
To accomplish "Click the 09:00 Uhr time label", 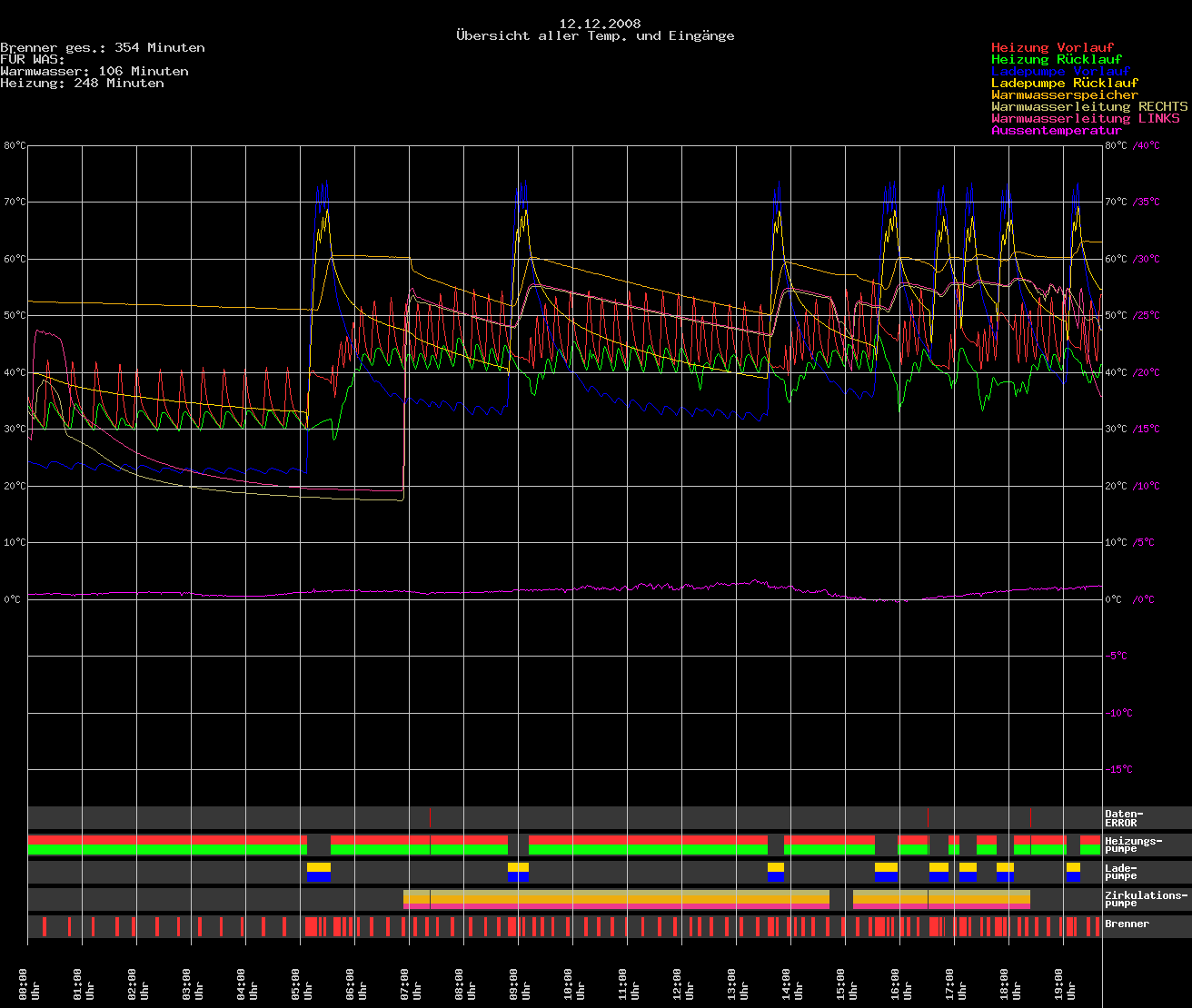I will tap(520, 983).
